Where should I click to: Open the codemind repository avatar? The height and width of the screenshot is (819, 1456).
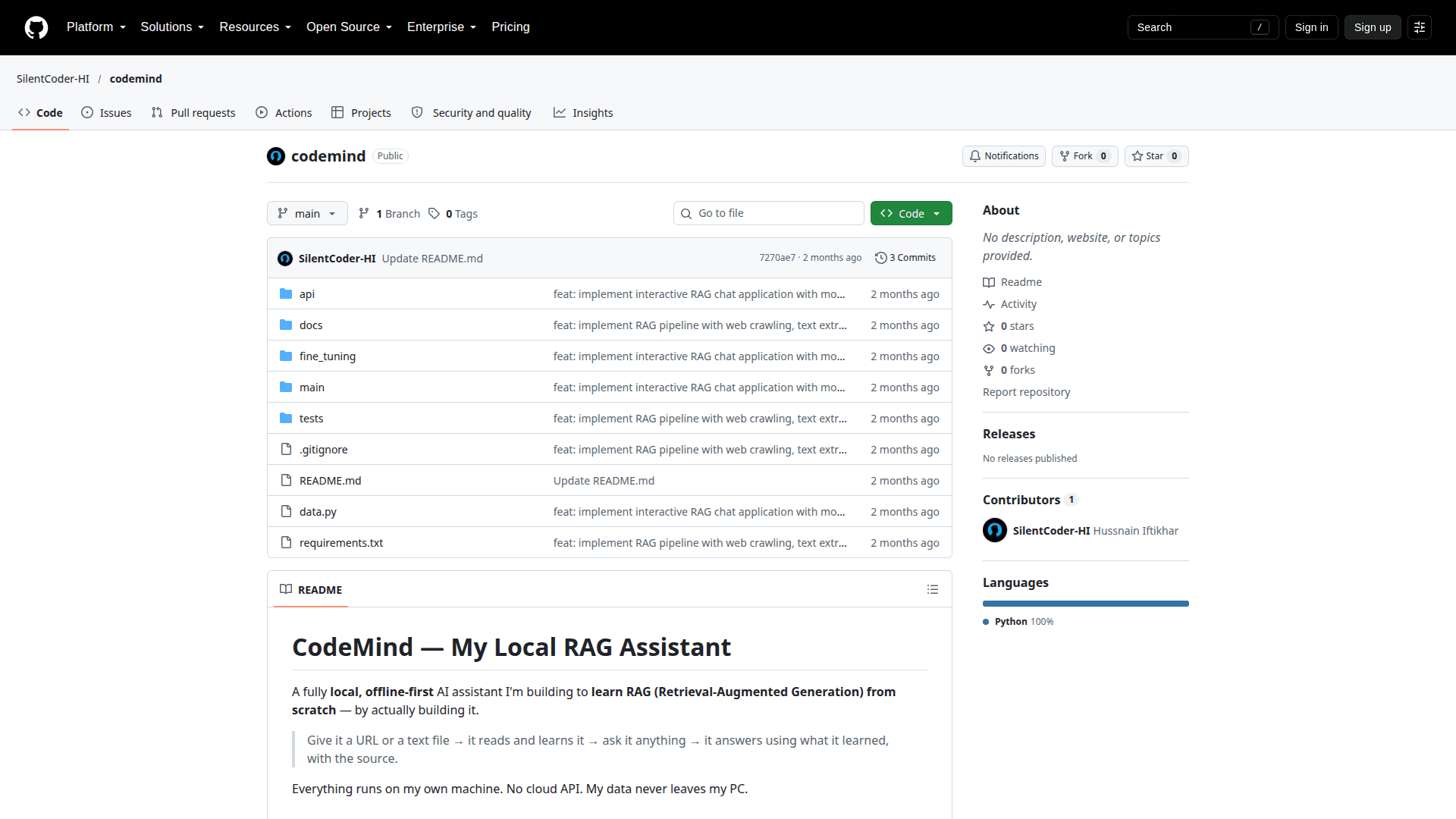pos(276,156)
